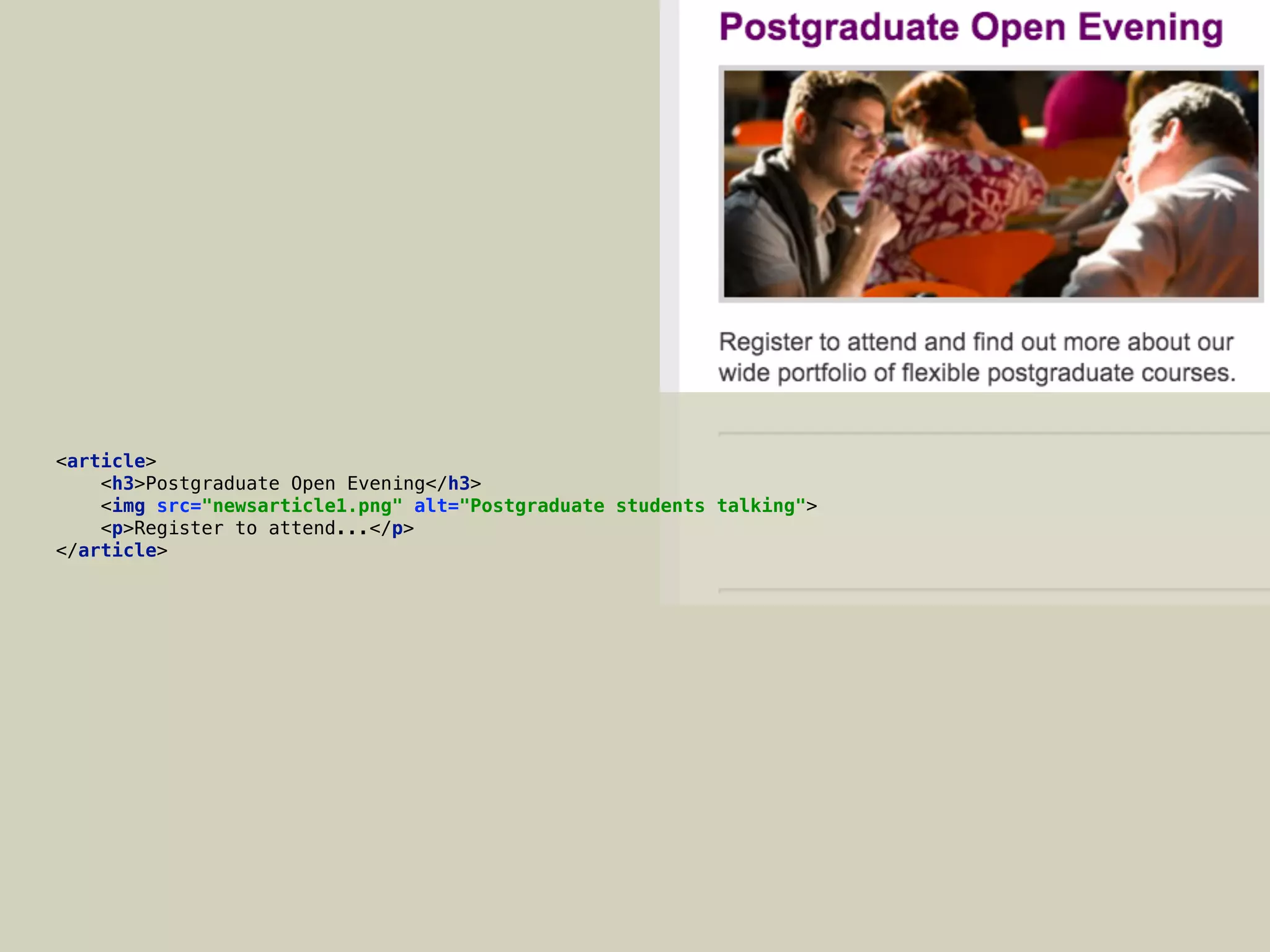The image size is (1270, 952).
Task: Click the alt attribute text Postgraduate students talking
Action: (633, 506)
